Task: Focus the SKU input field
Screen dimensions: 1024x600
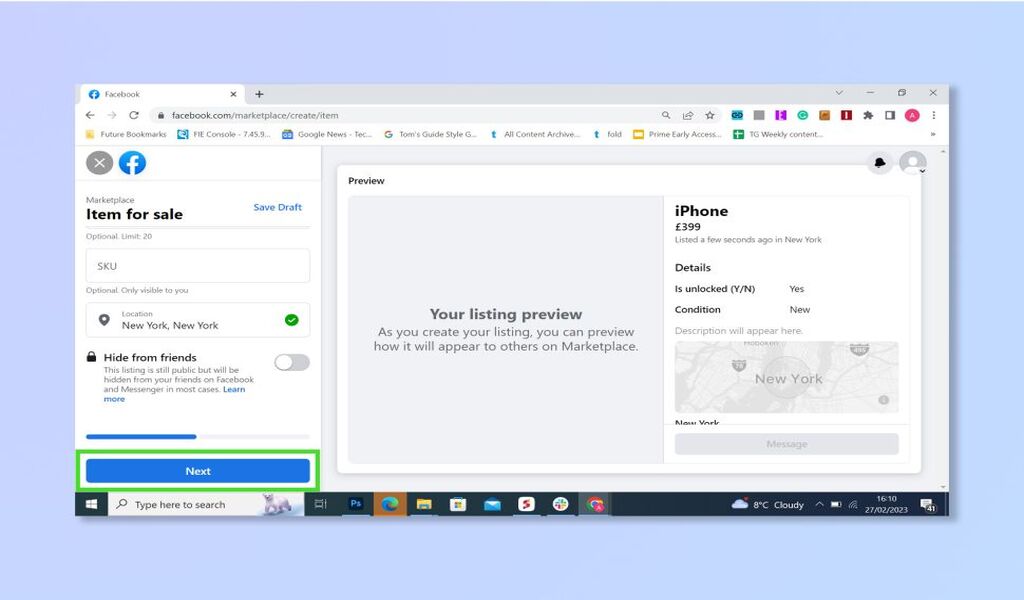Action: tap(198, 266)
